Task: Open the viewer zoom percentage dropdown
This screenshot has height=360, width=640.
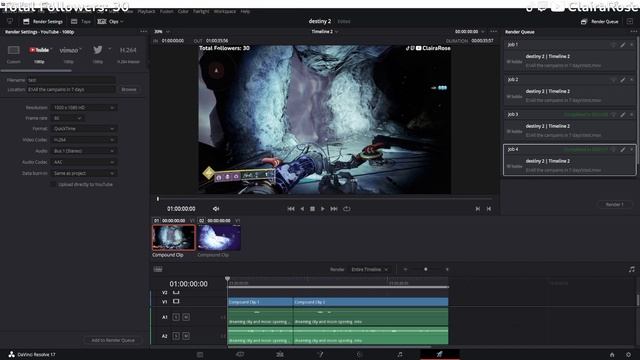Action: click(x=162, y=31)
